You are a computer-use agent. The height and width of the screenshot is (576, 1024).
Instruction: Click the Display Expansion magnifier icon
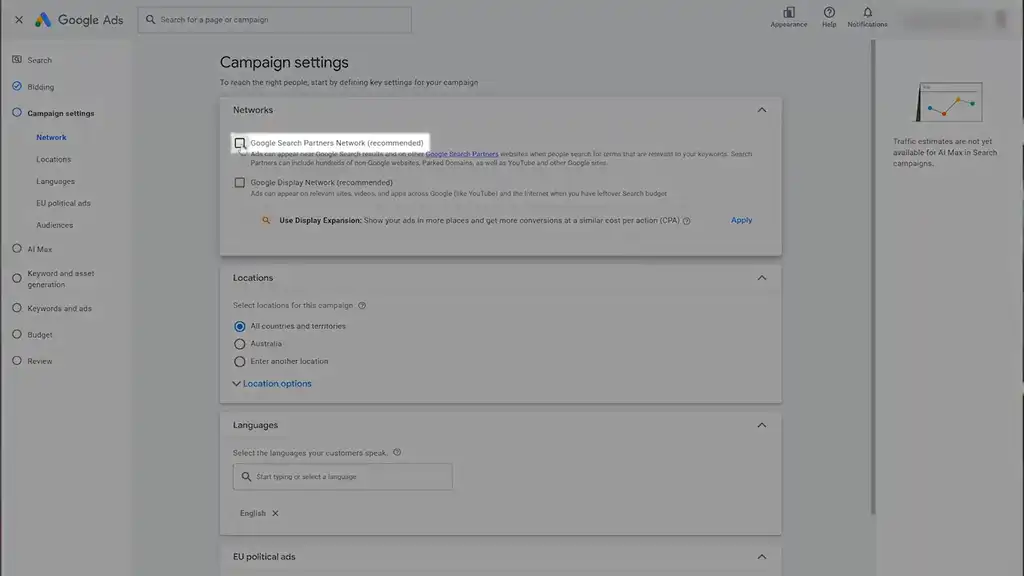pyautogui.click(x=266, y=220)
